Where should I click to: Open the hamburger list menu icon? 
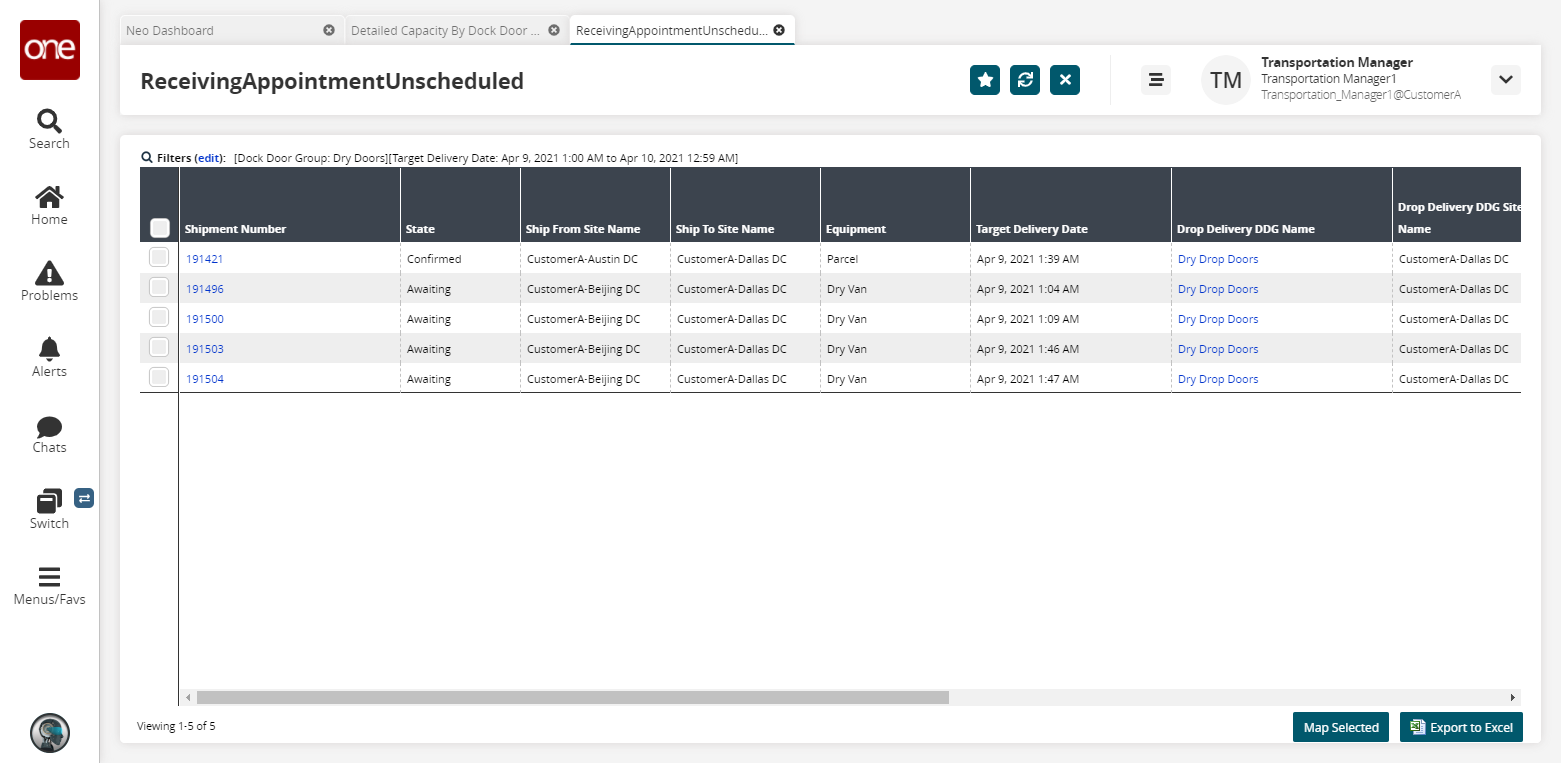coord(1156,80)
